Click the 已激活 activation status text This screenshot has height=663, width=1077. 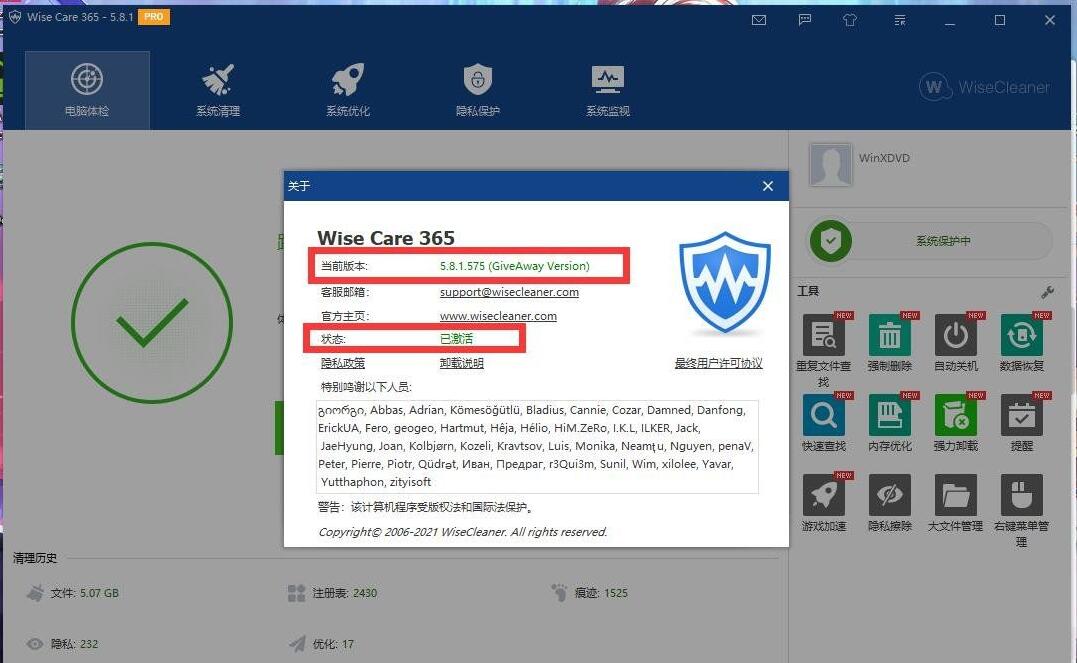(456, 339)
